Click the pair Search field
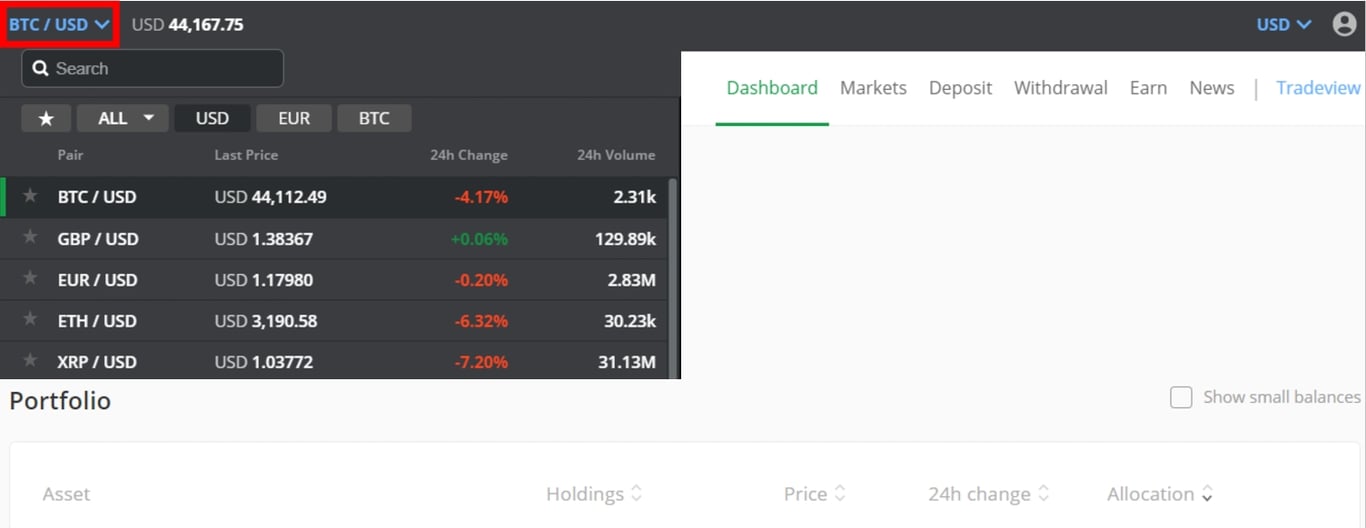This screenshot has height=528, width=1366. [x=153, y=68]
